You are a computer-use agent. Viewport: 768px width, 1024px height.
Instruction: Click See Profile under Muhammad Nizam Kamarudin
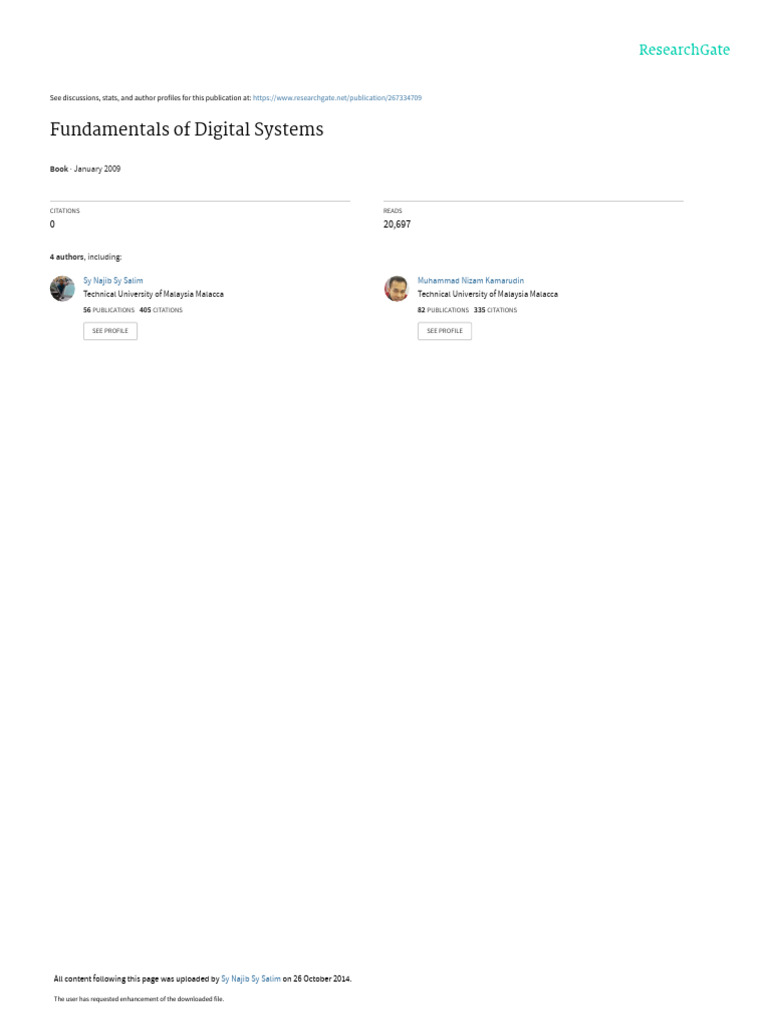click(x=445, y=331)
